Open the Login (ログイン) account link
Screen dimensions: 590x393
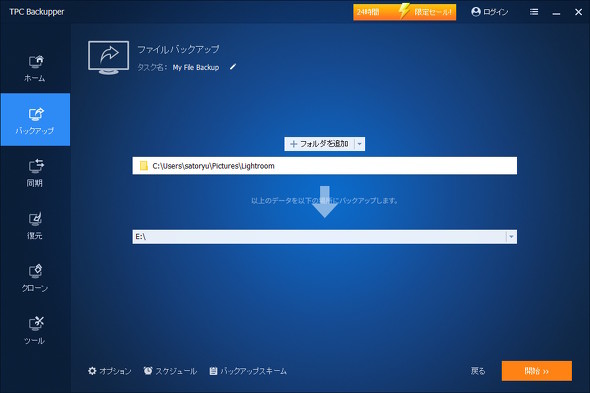[490, 12]
